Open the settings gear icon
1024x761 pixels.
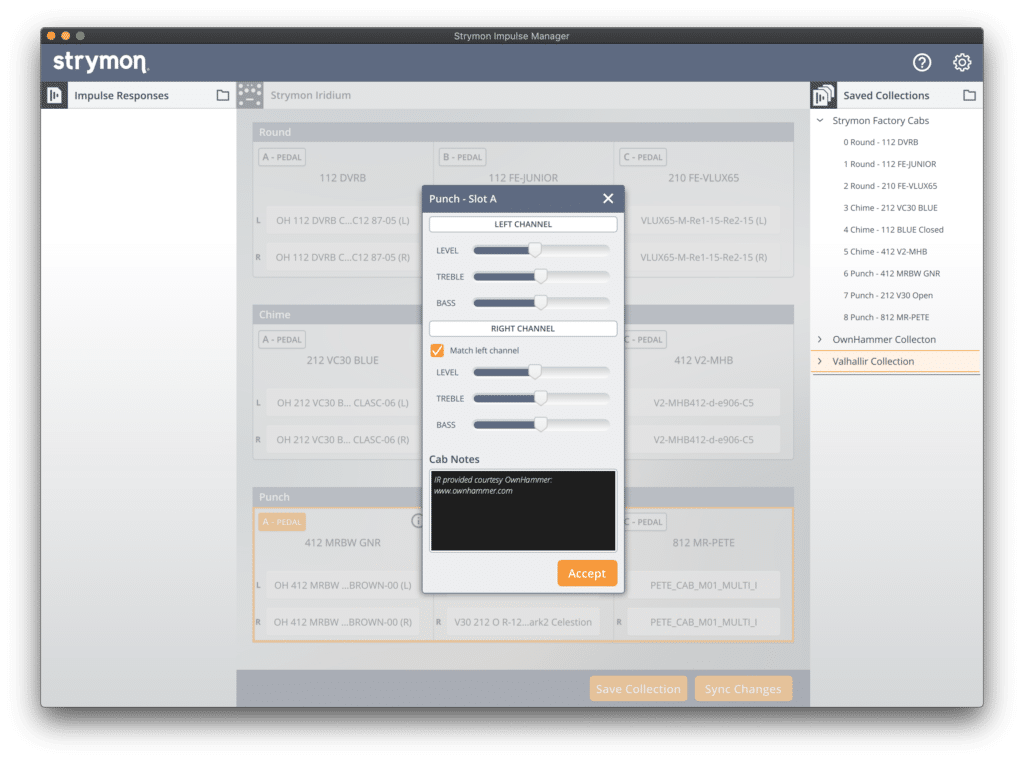[x=961, y=62]
